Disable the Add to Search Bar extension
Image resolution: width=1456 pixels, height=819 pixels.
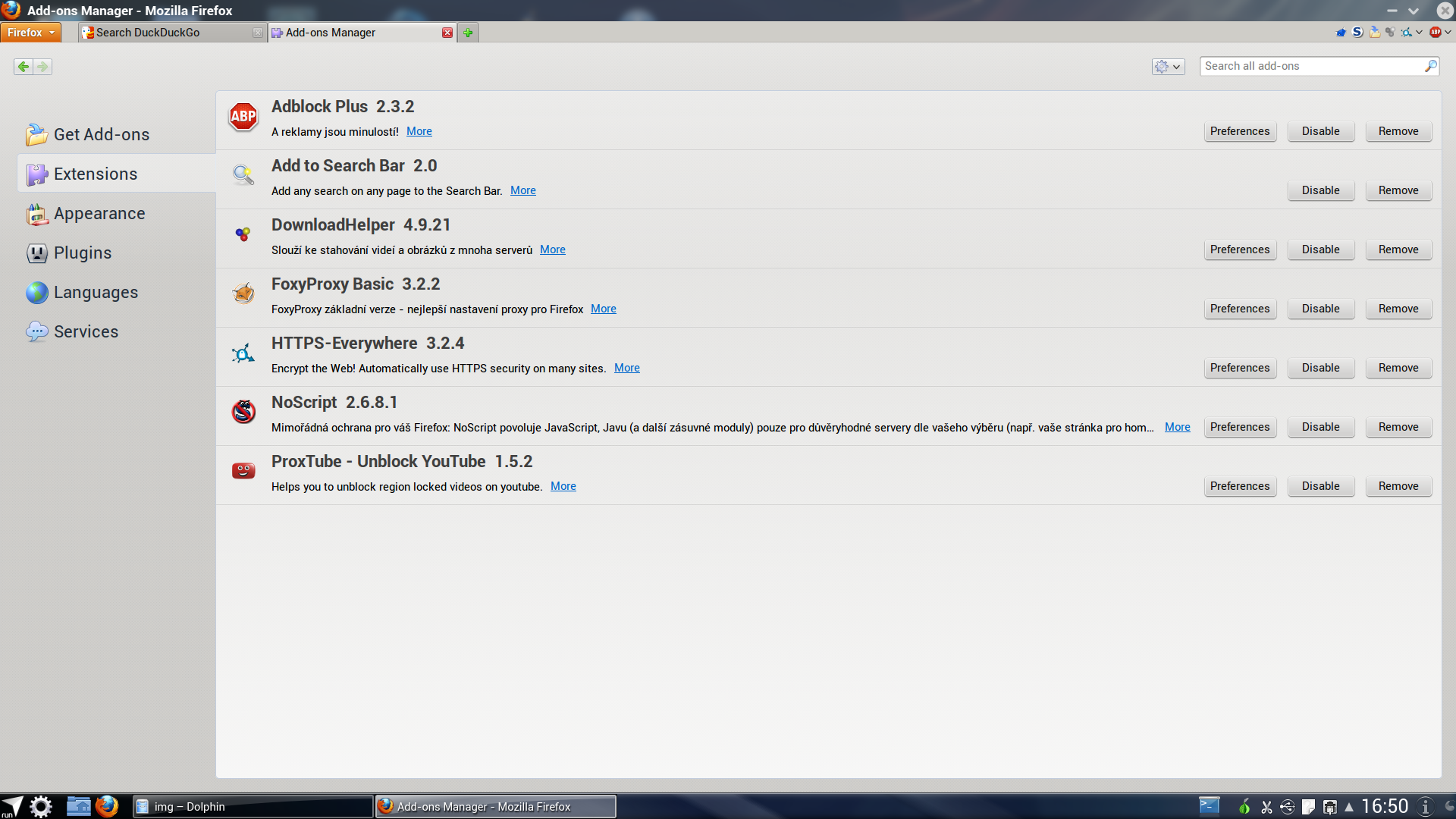(1320, 190)
